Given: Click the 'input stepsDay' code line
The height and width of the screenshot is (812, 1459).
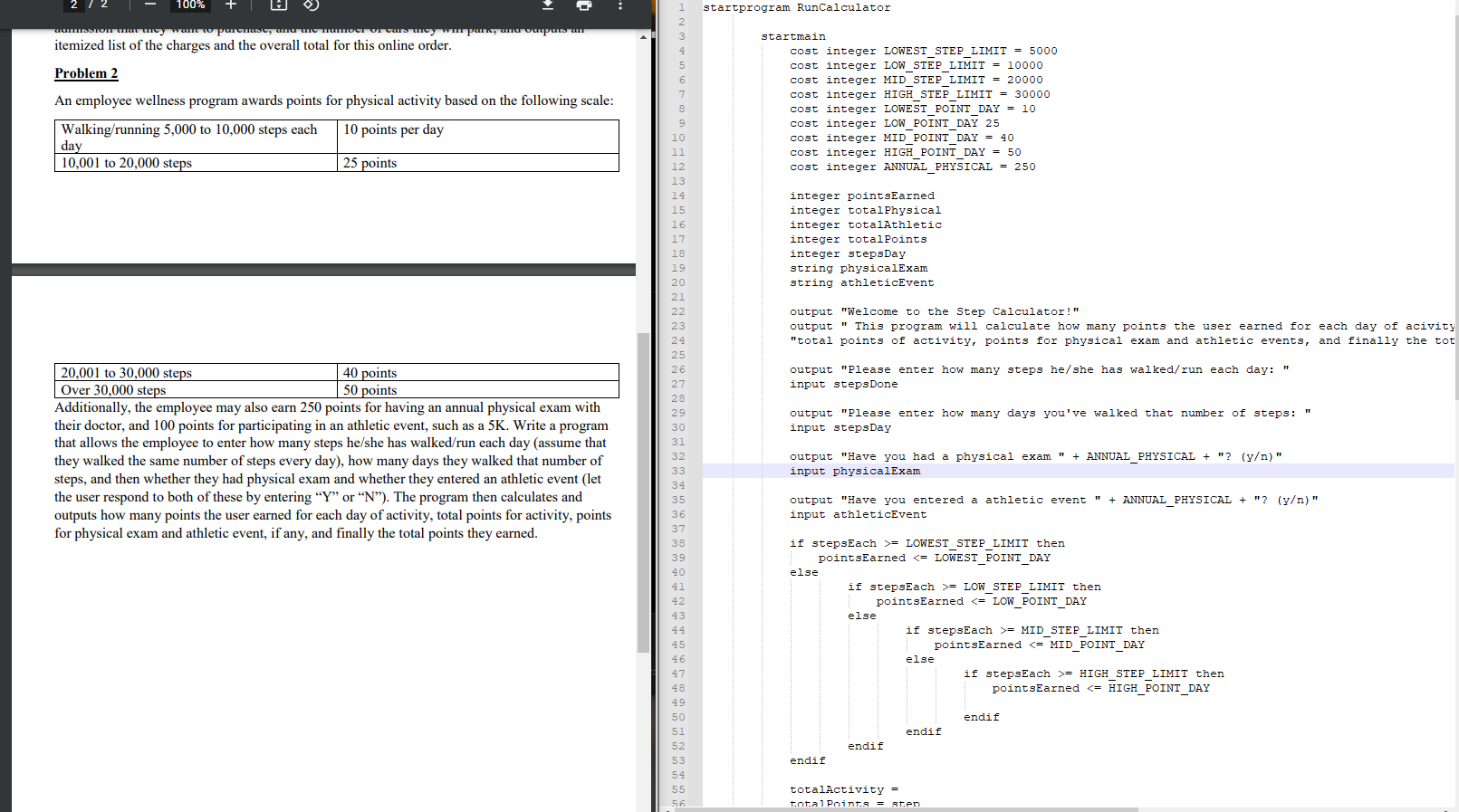Looking at the screenshot, I should click(840, 427).
